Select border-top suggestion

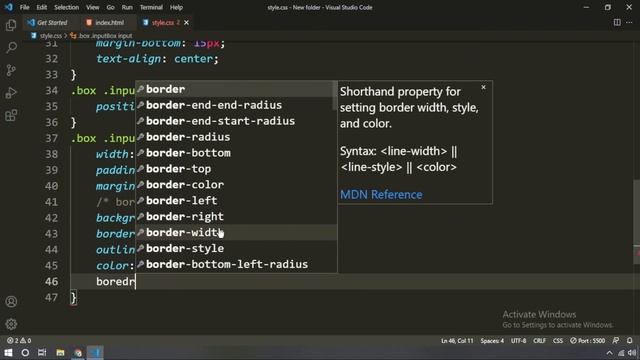(236, 169)
